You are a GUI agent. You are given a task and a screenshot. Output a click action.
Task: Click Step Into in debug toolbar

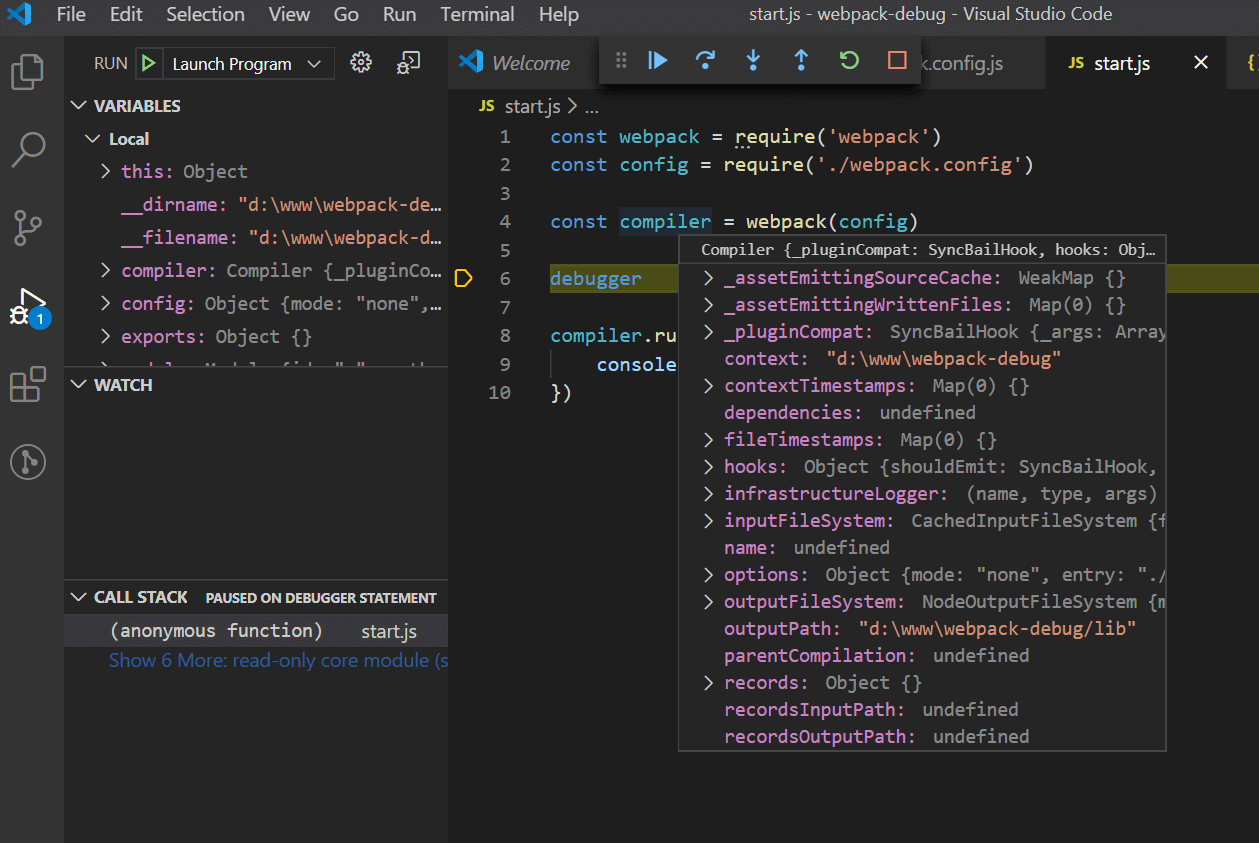[753, 61]
